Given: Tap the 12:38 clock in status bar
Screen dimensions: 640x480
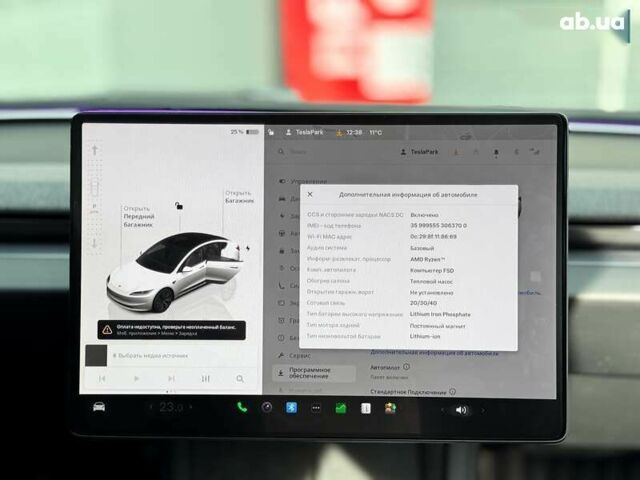Looking at the screenshot, I should coord(354,132).
